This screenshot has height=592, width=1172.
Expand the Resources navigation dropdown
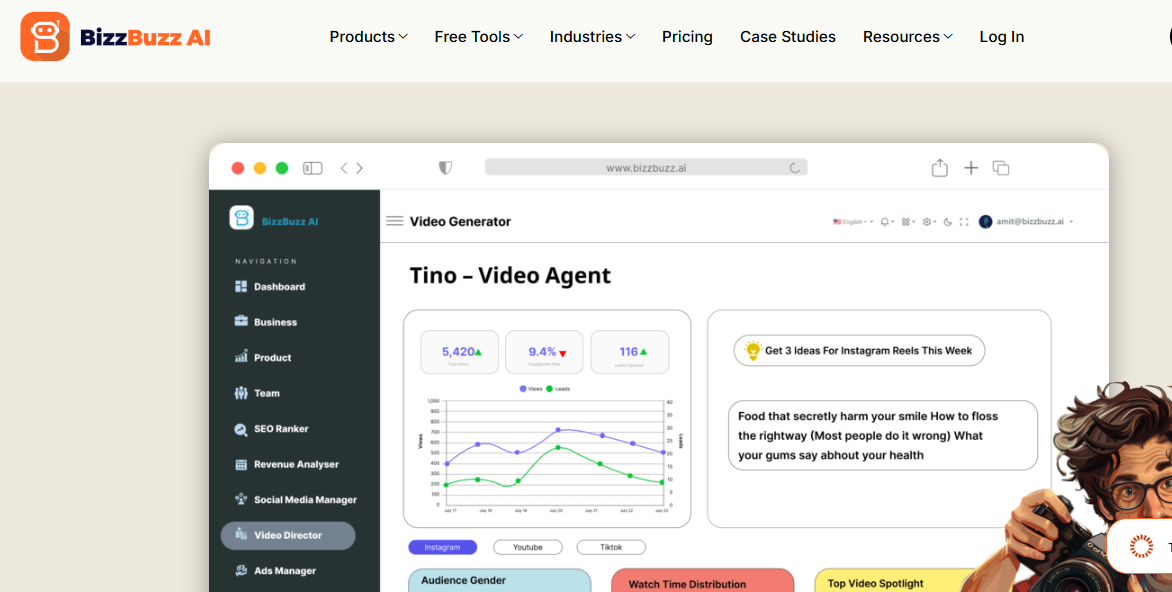(906, 36)
